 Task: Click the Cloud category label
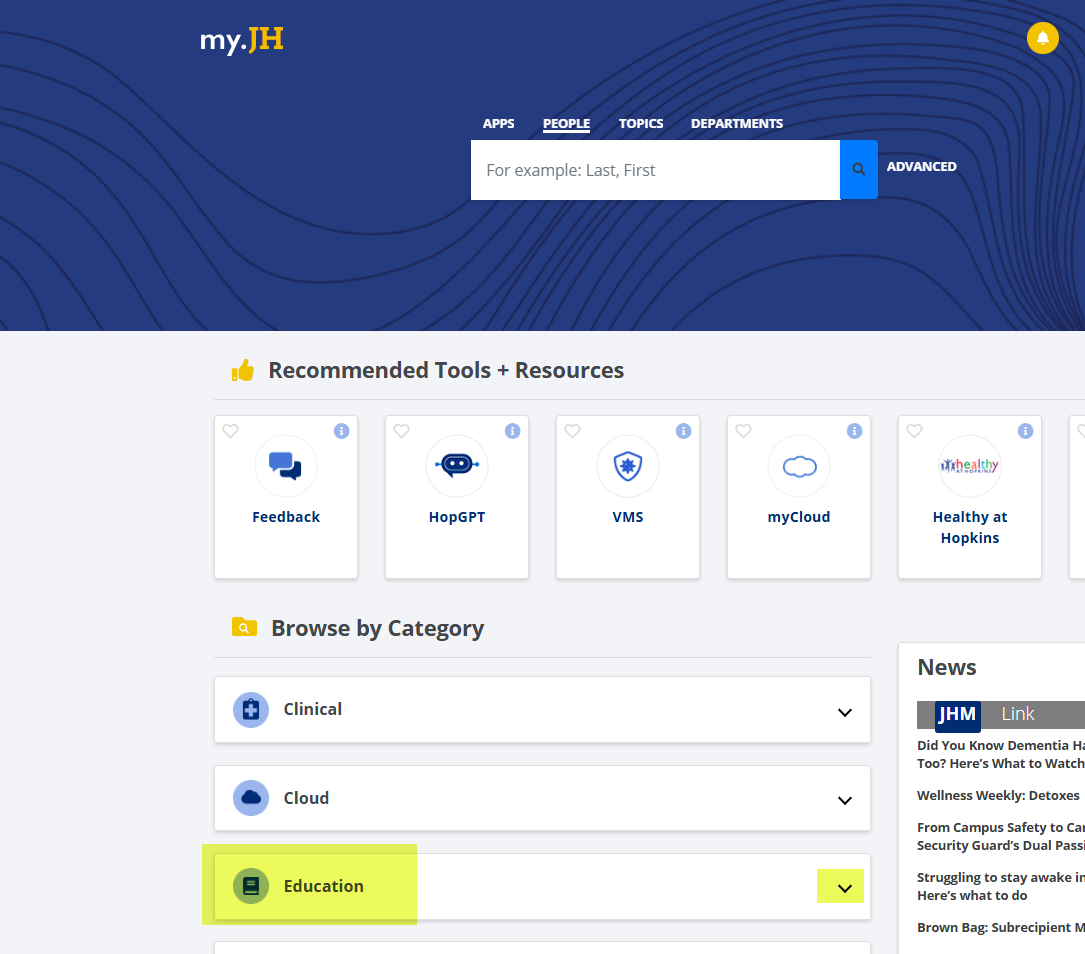306,798
